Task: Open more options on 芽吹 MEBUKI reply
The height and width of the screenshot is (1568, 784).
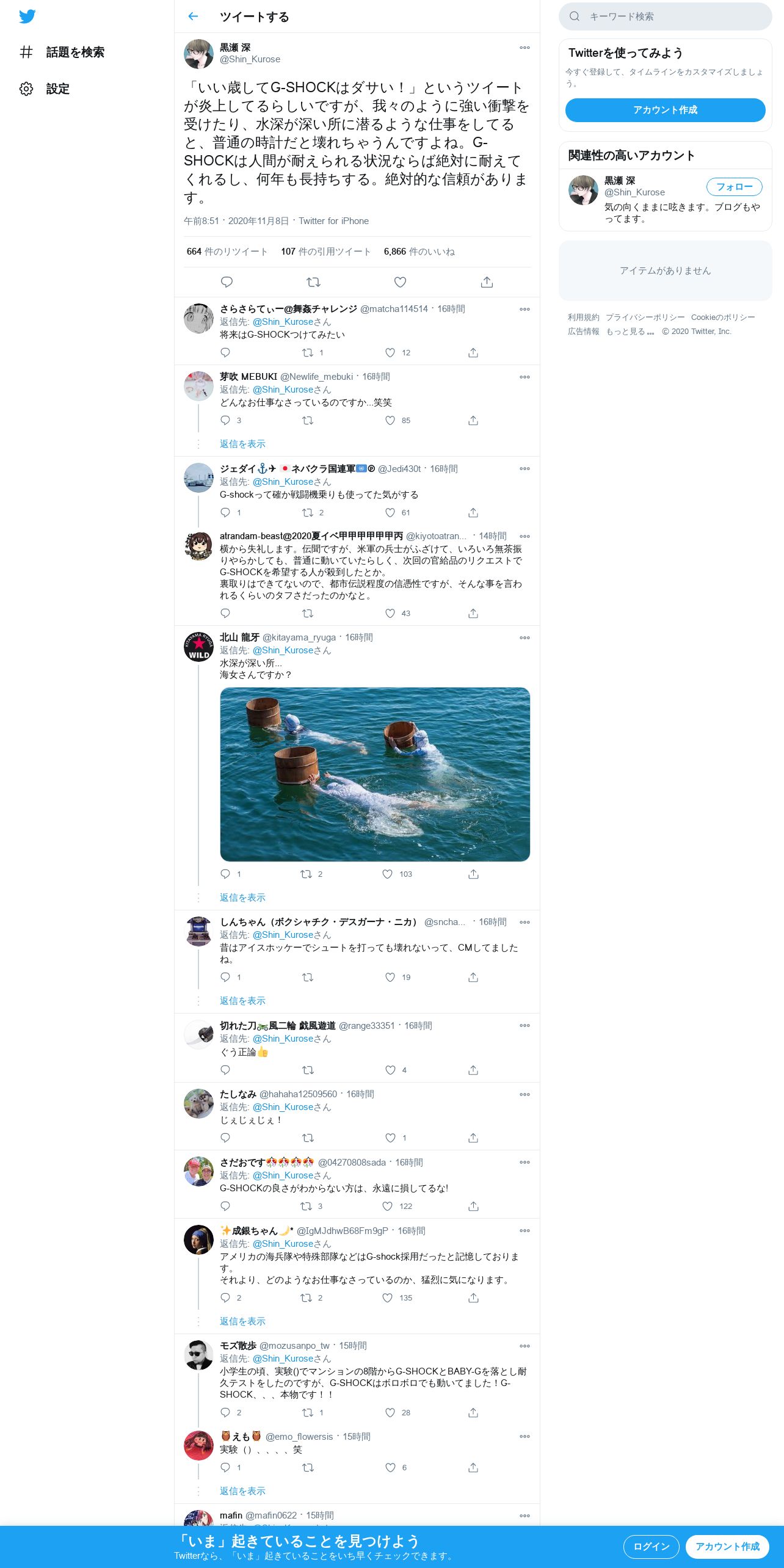Action: coord(524,377)
